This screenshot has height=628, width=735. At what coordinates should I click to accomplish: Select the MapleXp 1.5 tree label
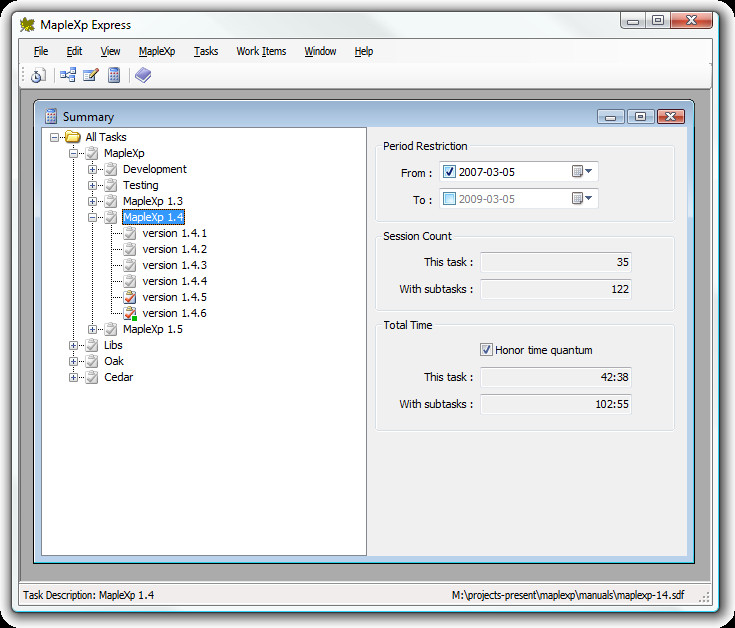click(153, 329)
